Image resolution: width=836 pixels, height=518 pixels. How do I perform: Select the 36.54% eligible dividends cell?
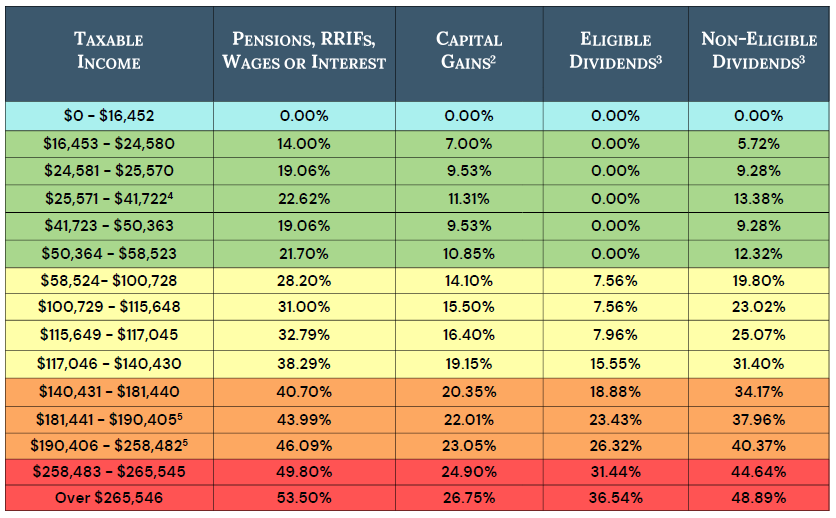tap(615, 497)
